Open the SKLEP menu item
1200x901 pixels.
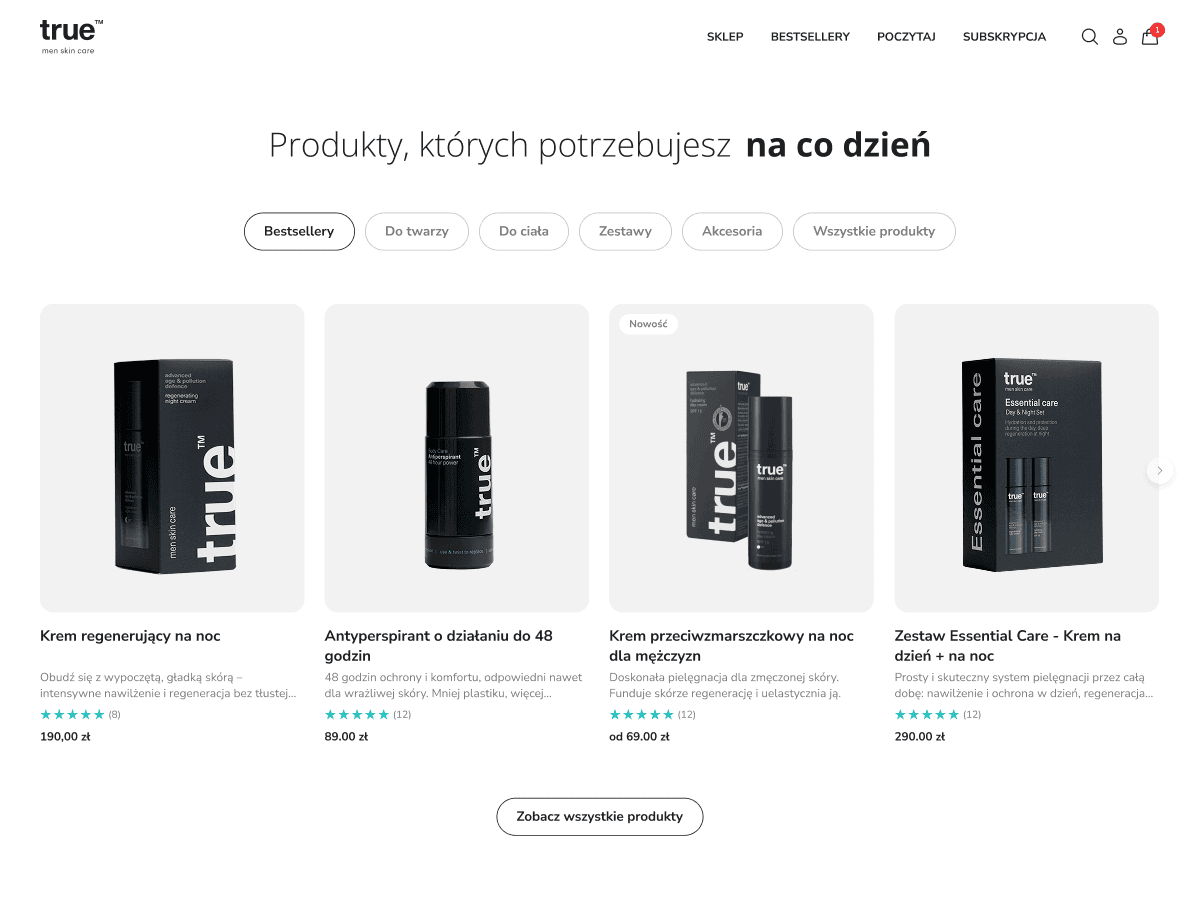coord(725,37)
